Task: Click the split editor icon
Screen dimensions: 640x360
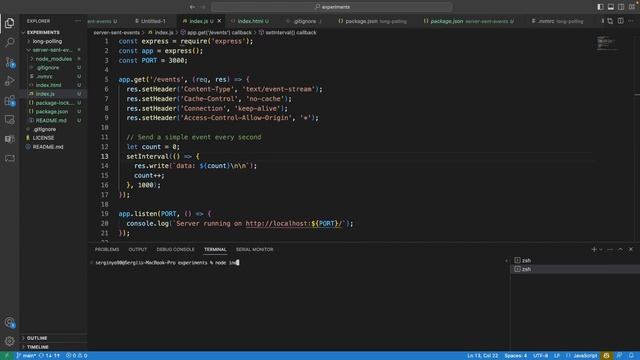Action: click(x=620, y=21)
